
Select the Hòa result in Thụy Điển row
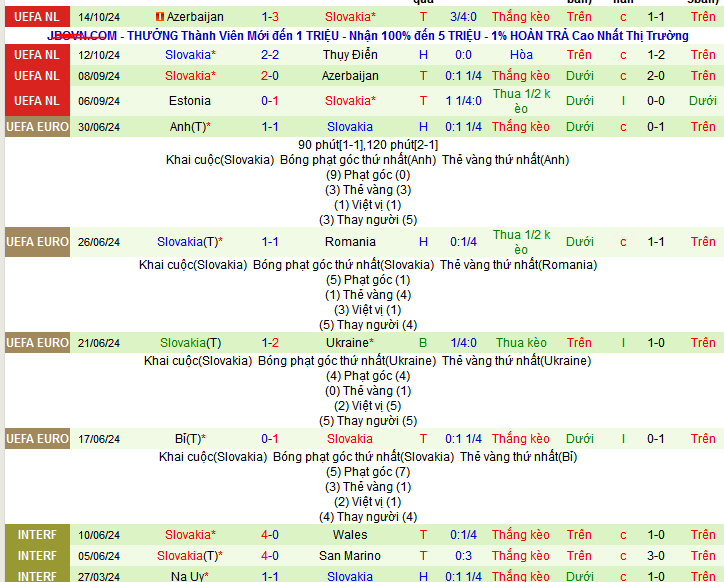coord(521,54)
